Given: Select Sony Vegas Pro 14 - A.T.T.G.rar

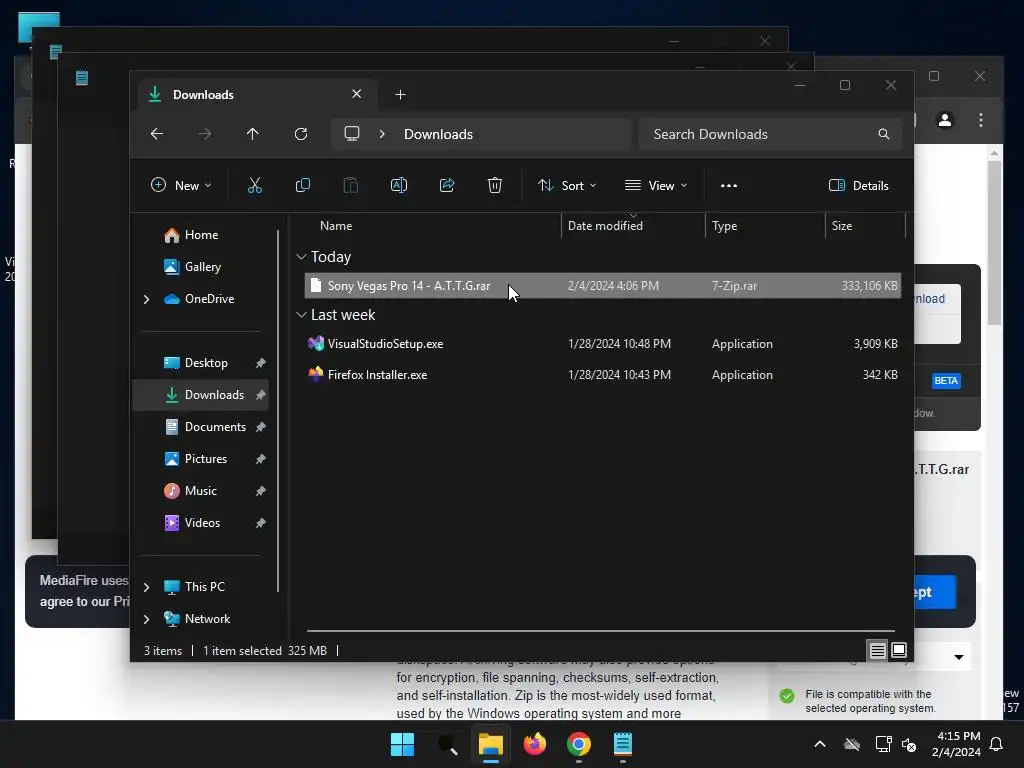Looking at the screenshot, I should coord(603,286).
